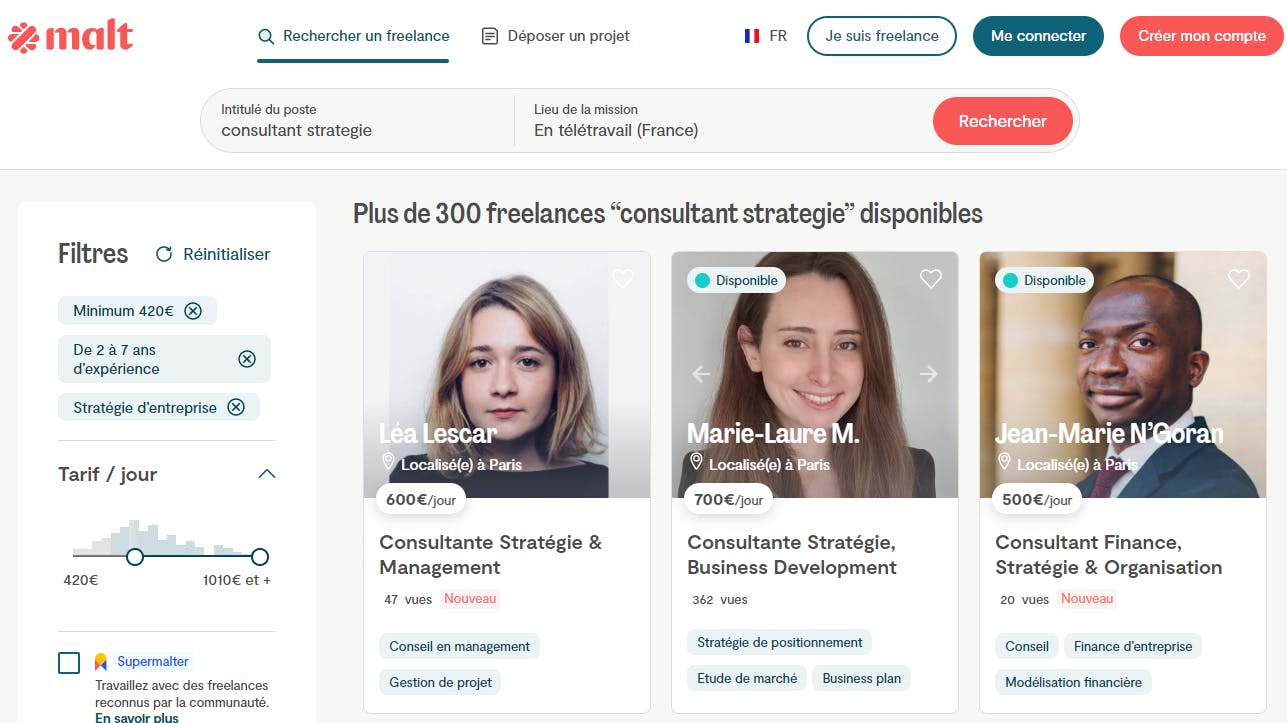Click the magnifier icon beside Rechercher un freelance
Viewport: 1287px width, 723px height.
[x=266, y=35]
